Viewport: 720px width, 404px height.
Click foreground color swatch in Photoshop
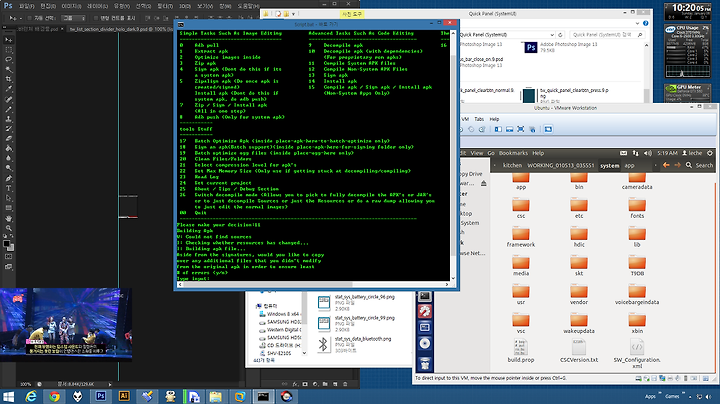pos(6,243)
